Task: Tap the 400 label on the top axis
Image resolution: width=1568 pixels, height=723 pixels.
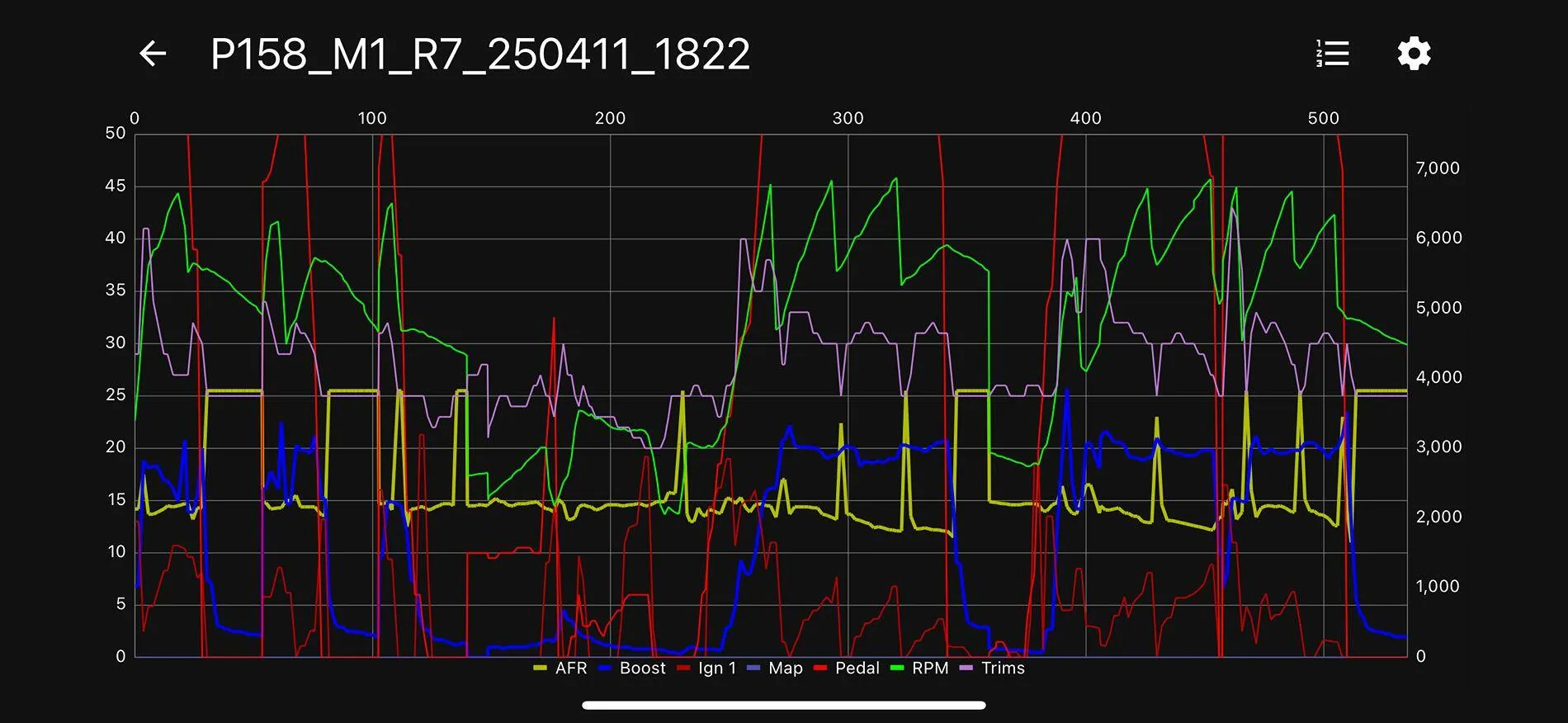Action: (1085, 118)
